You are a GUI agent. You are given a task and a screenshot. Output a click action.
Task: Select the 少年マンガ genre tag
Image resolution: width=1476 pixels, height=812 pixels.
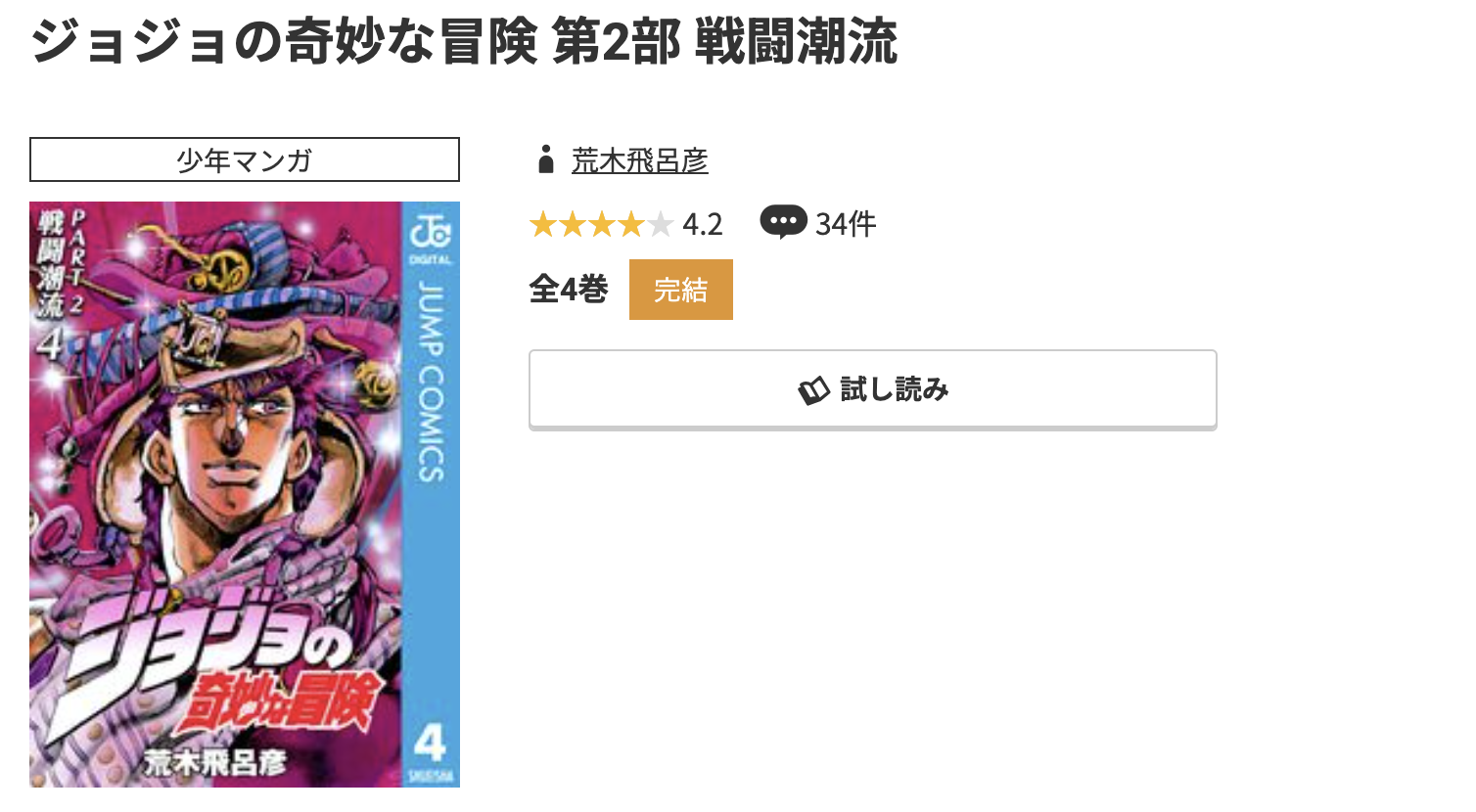click(x=245, y=159)
